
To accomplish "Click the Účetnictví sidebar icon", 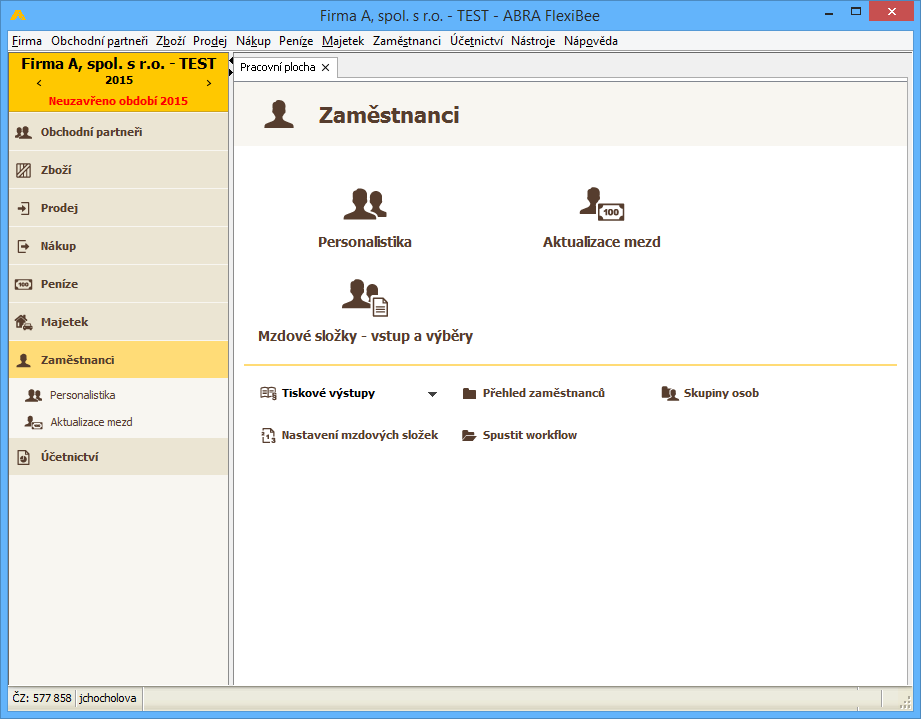I will (x=23, y=457).
